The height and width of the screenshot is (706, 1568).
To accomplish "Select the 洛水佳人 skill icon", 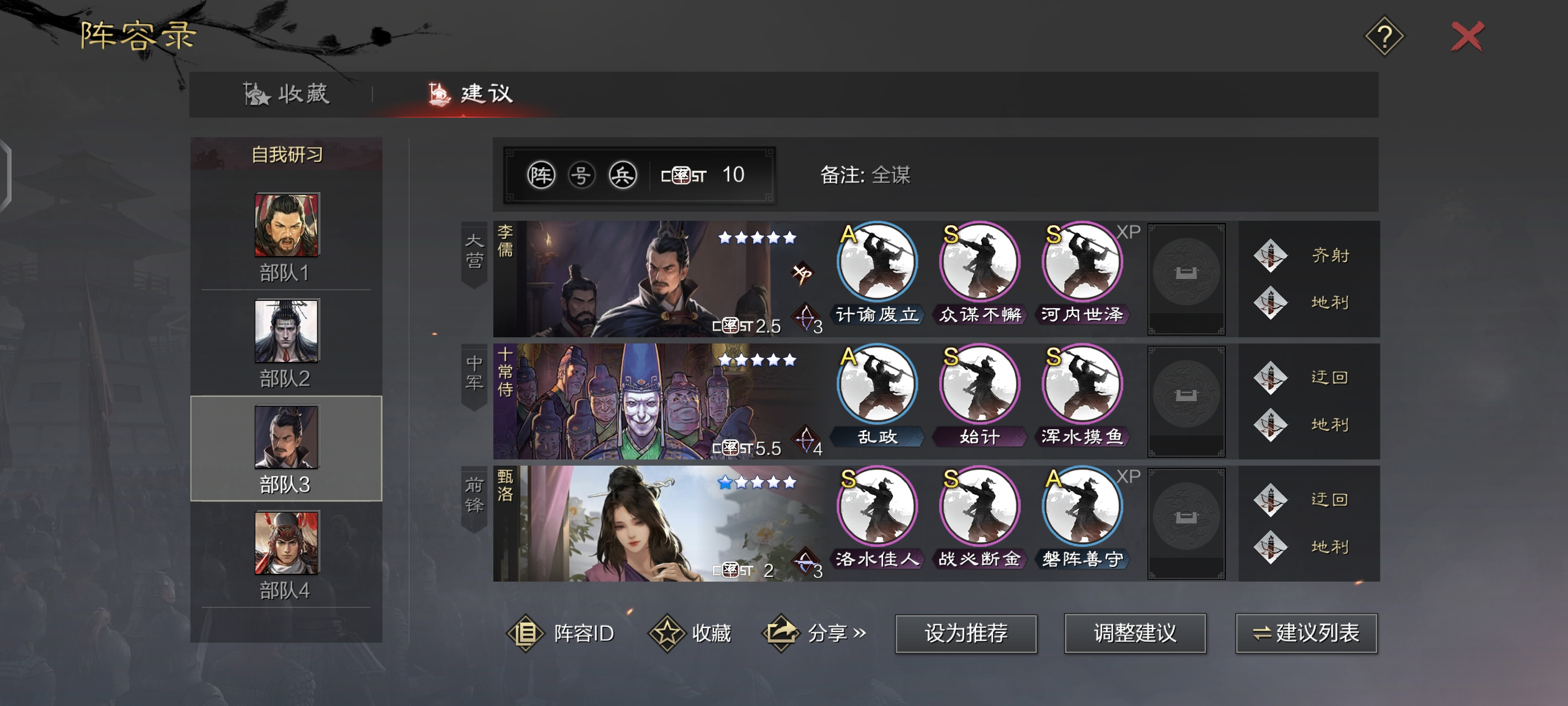I will (x=877, y=507).
